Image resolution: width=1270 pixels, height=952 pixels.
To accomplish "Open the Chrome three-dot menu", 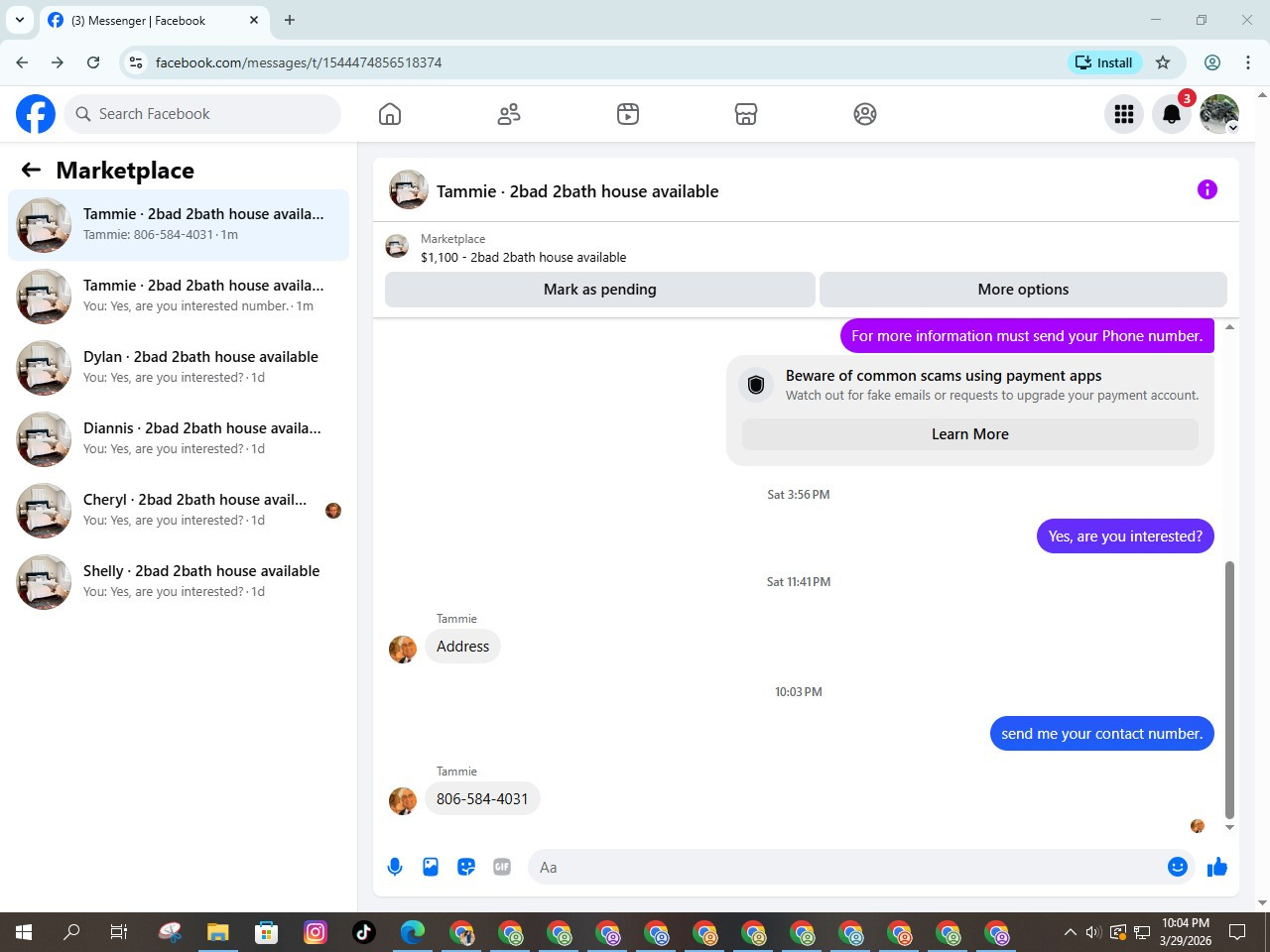I will (1248, 62).
